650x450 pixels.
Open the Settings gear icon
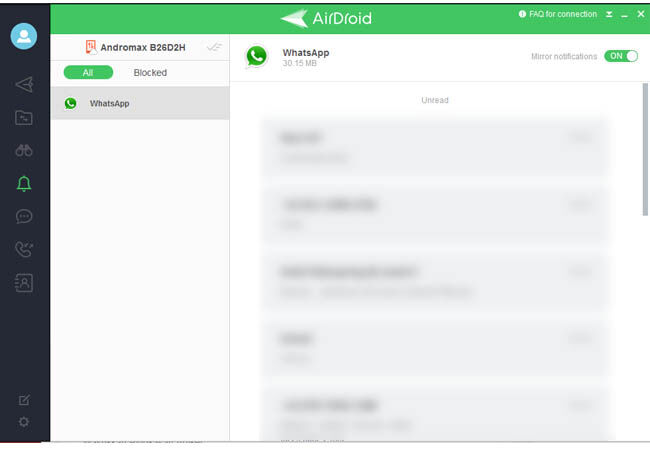[x=24, y=422]
